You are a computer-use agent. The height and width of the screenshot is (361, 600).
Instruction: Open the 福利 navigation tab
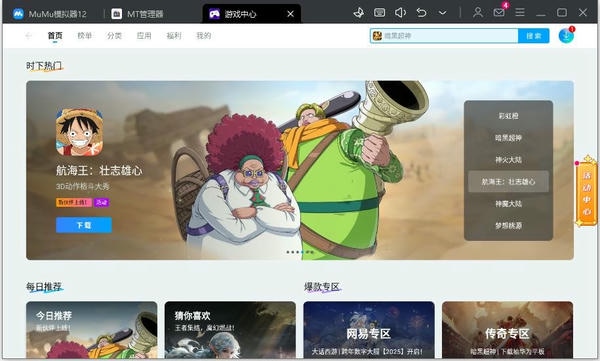(x=174, y=36)
